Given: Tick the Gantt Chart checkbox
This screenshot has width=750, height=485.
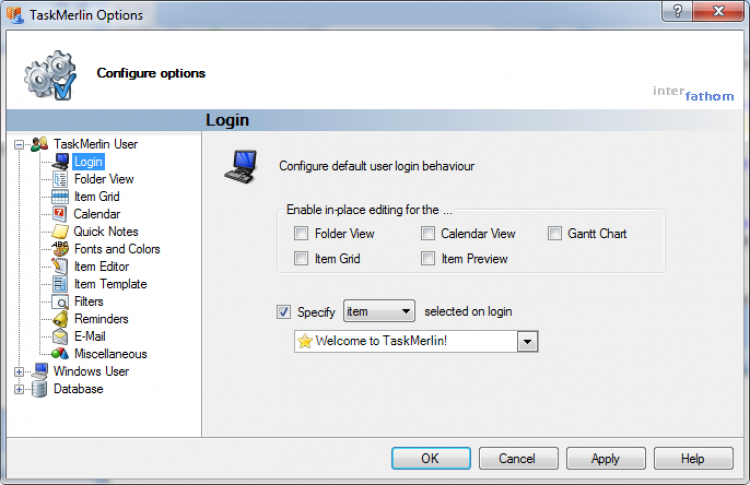Looking at the screenshot, I should point(555,234).
